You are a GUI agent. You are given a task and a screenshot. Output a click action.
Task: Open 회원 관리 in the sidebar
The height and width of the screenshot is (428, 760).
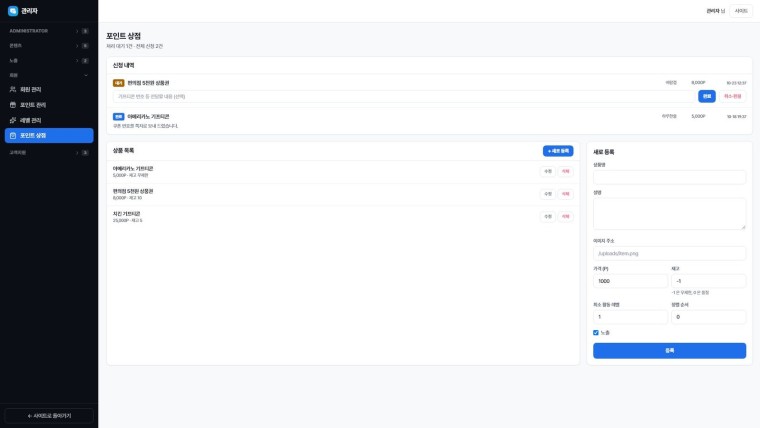[49, 90]
